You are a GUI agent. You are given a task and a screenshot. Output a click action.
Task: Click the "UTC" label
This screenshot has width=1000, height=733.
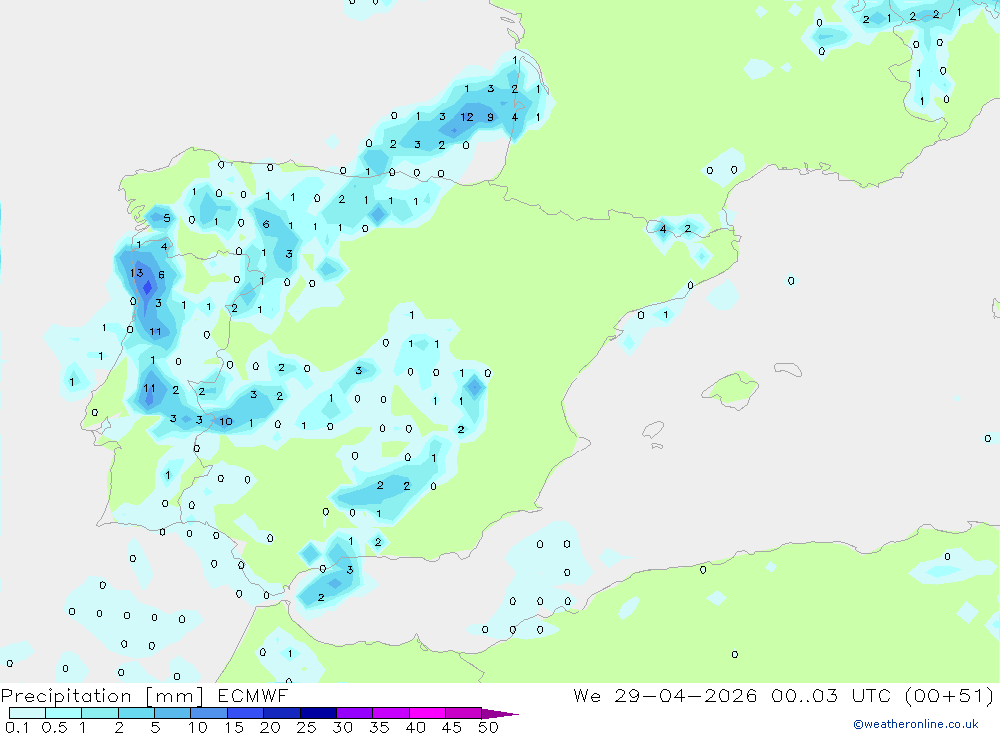pyautogui.click(x=871, y=696)
